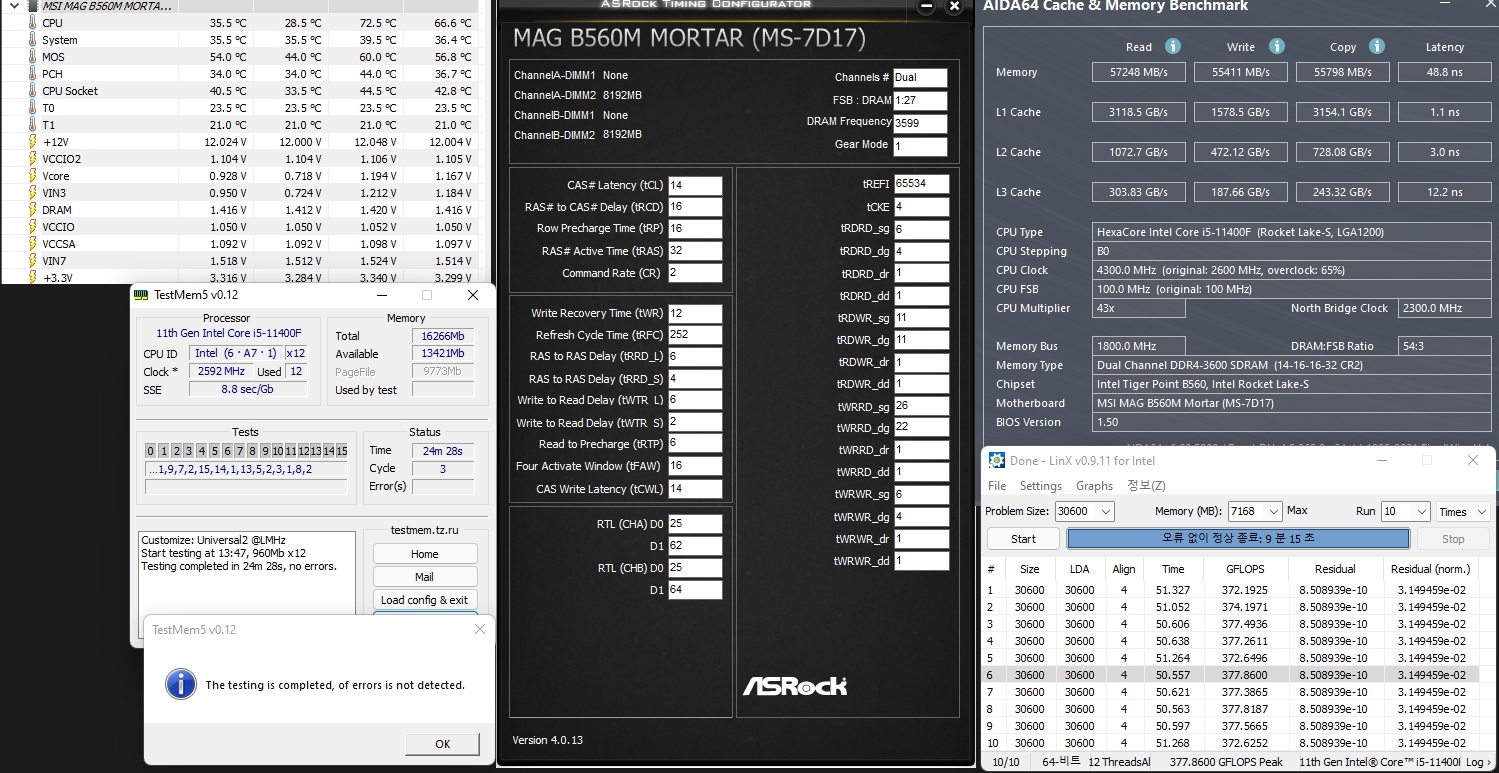Click the thermometer icon beside CPU Socket
Image resolution: width=1499 pixels, height=773 pixels.
(x=32, y=91)
